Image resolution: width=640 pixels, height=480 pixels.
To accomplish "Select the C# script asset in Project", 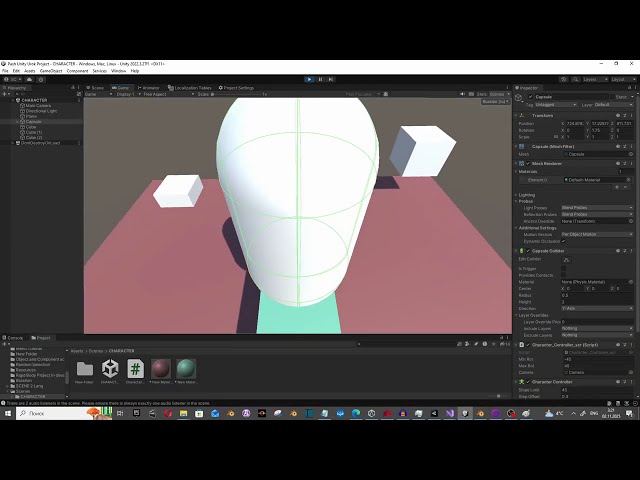I will (135, 371).
